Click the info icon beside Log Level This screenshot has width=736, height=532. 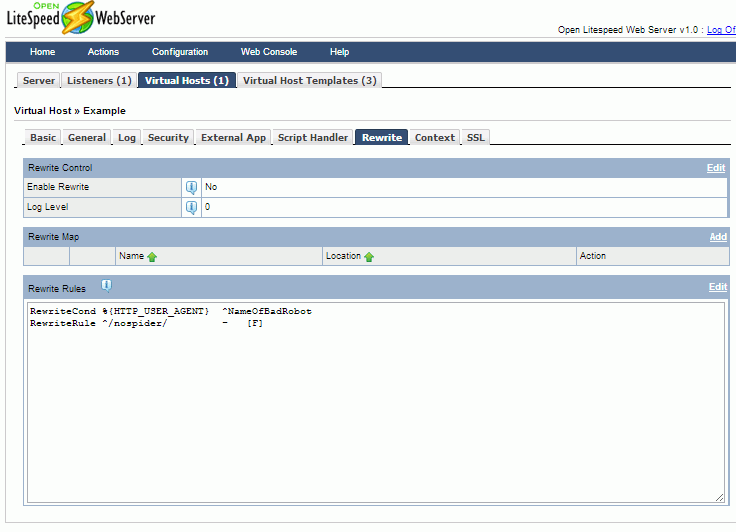pyautogui.click(x=191, y=207)
